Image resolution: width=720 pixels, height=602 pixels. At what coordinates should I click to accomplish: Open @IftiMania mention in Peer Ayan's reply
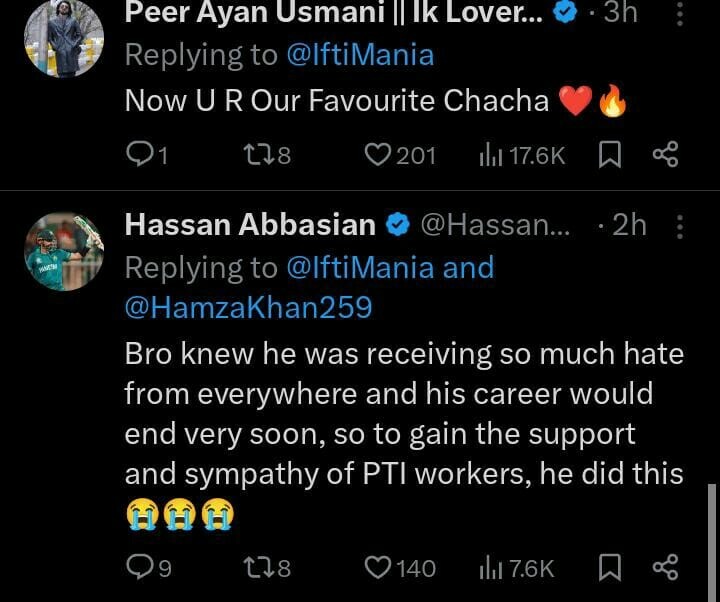pyautogui.click(x=360, y=54)
